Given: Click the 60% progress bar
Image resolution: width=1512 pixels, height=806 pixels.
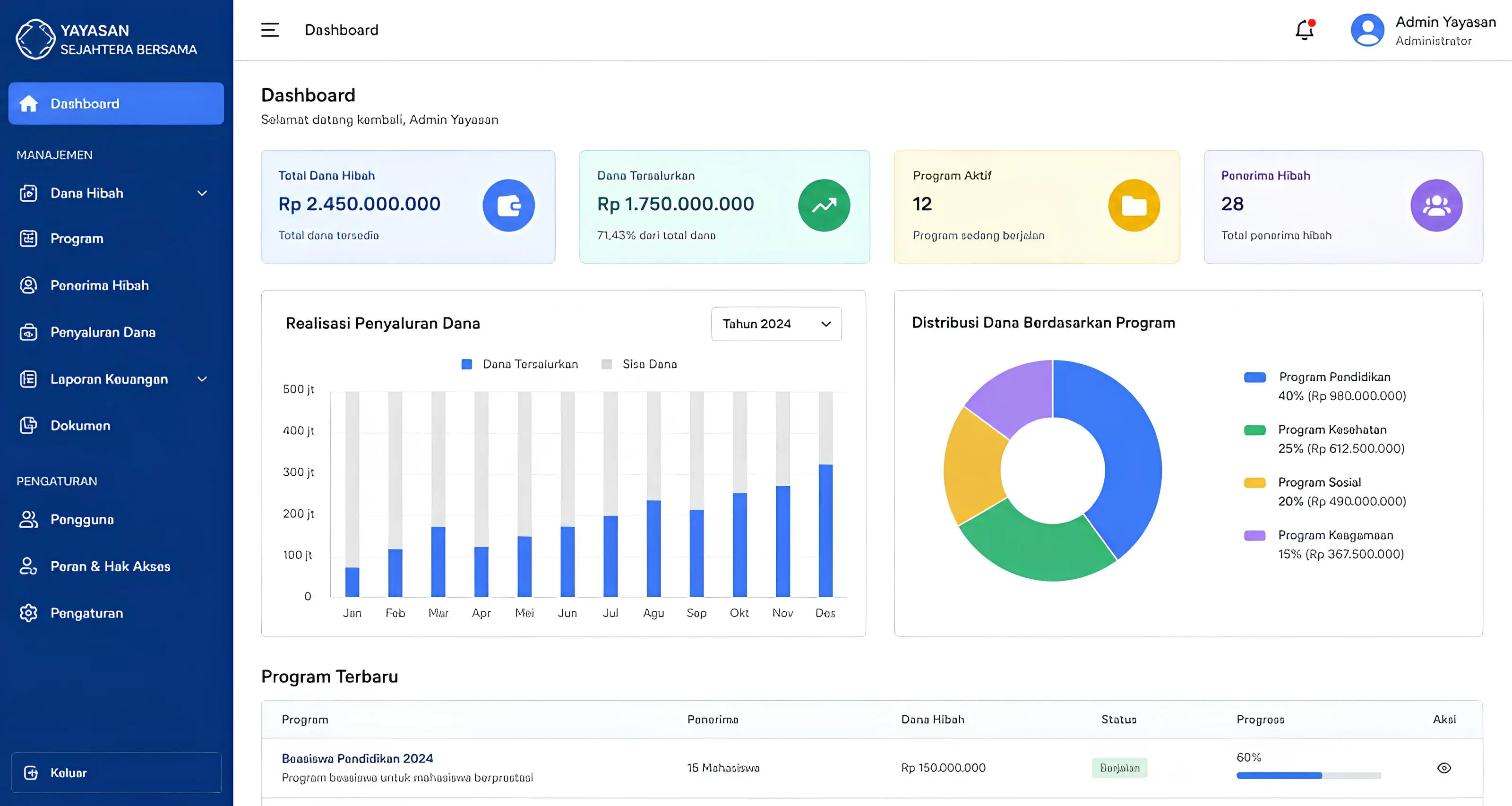Looking at the screenshot, I should coord(1308,775).
